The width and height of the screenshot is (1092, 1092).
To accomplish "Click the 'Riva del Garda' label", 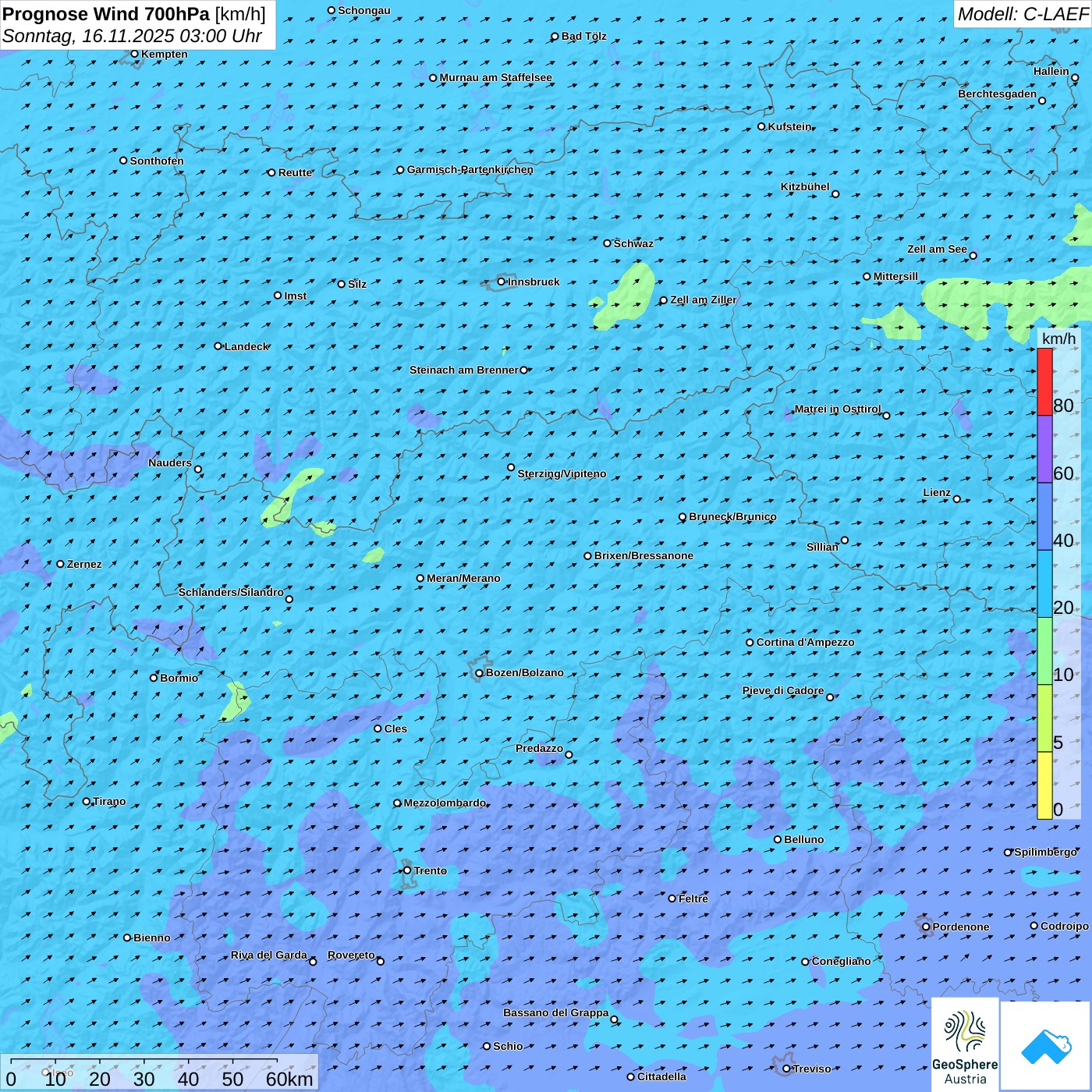I will pyautogui.click(x=269, y=955).
